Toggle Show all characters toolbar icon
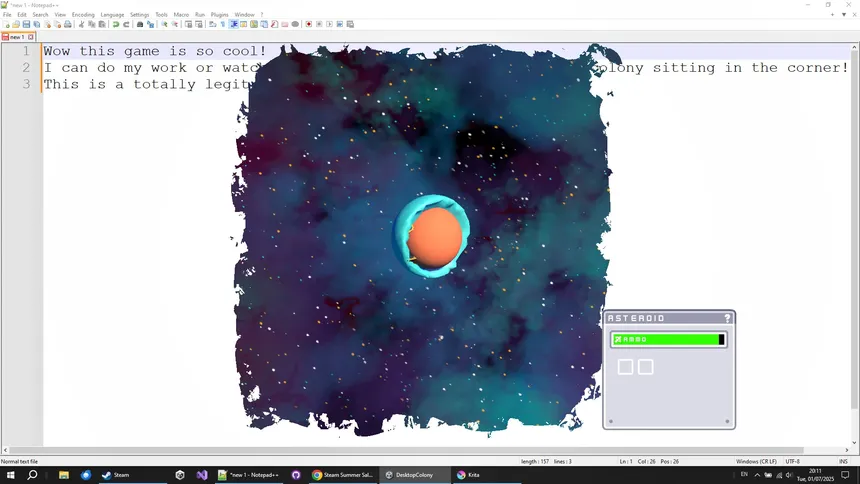 point(222,24)
